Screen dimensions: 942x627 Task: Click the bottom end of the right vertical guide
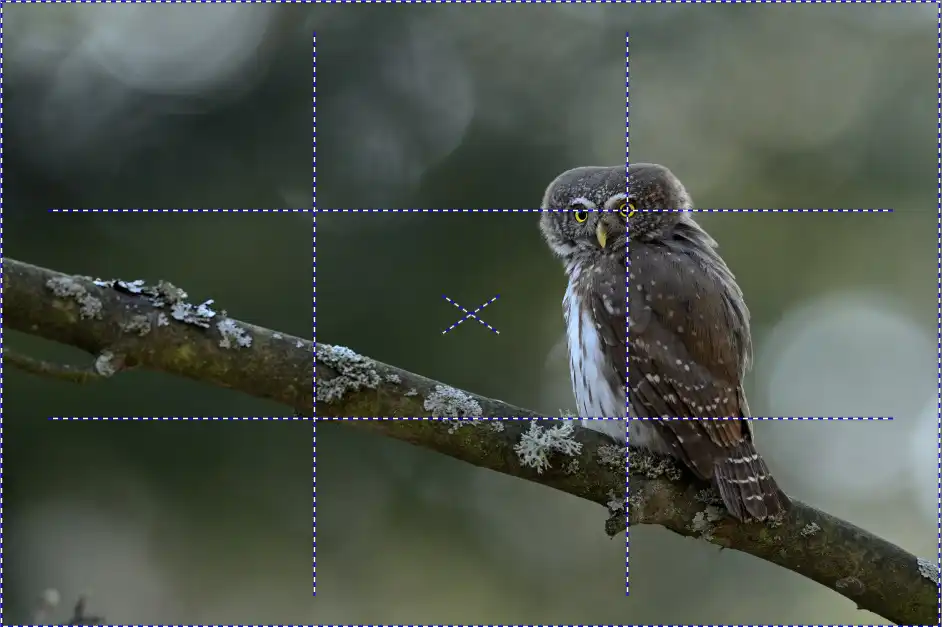[627, 592]
